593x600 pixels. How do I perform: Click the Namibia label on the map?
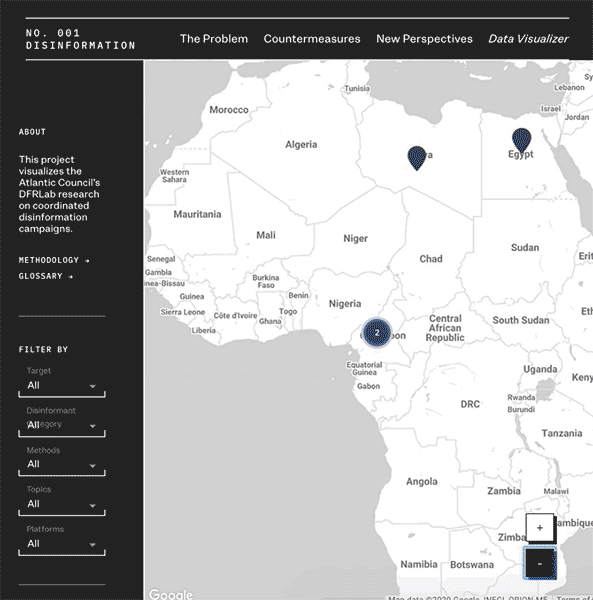(419, 564)
